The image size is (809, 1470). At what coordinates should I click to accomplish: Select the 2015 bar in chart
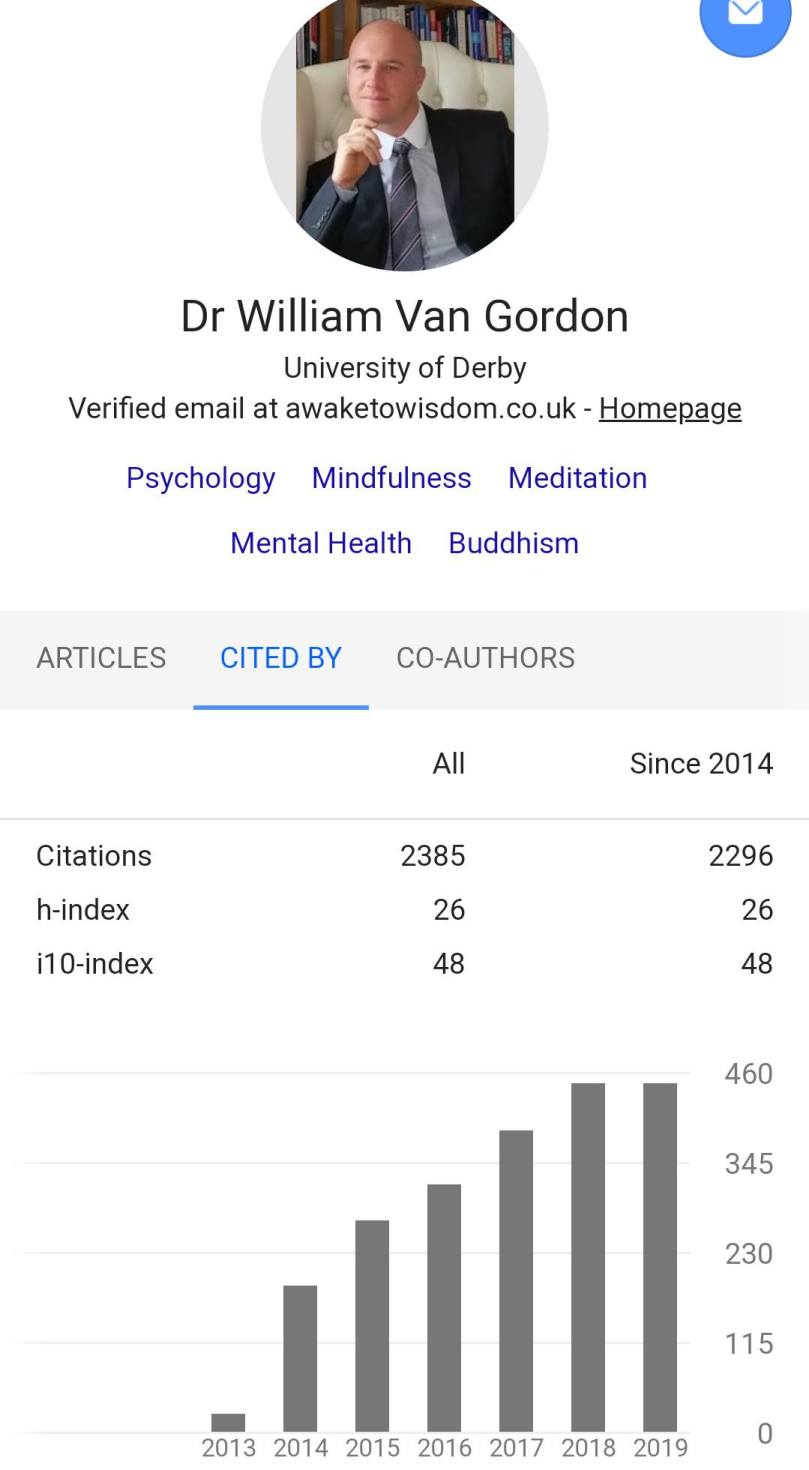pyautogui.click(x=372, y=1326)
